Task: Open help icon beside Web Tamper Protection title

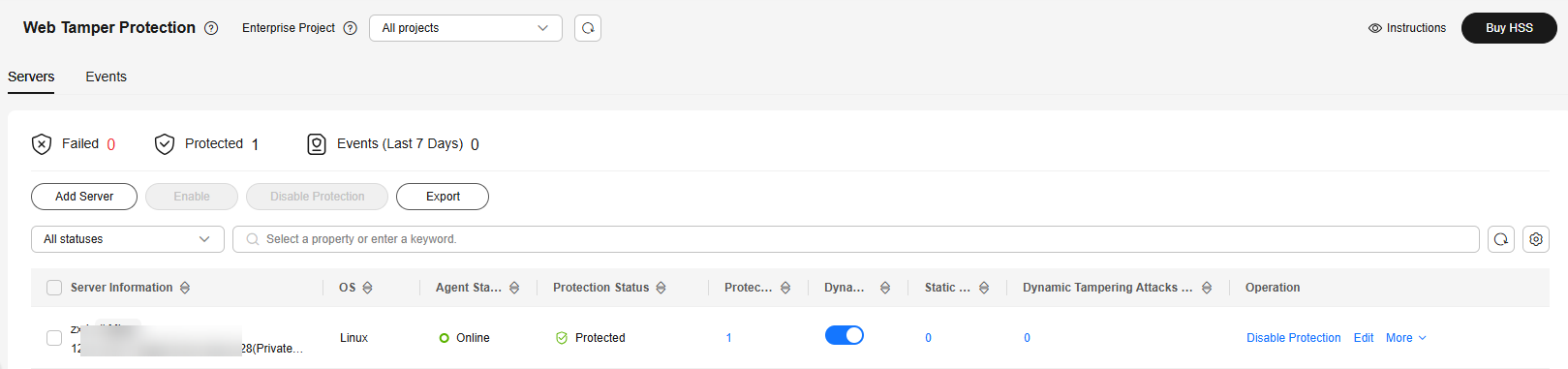Action: point(211,28)
